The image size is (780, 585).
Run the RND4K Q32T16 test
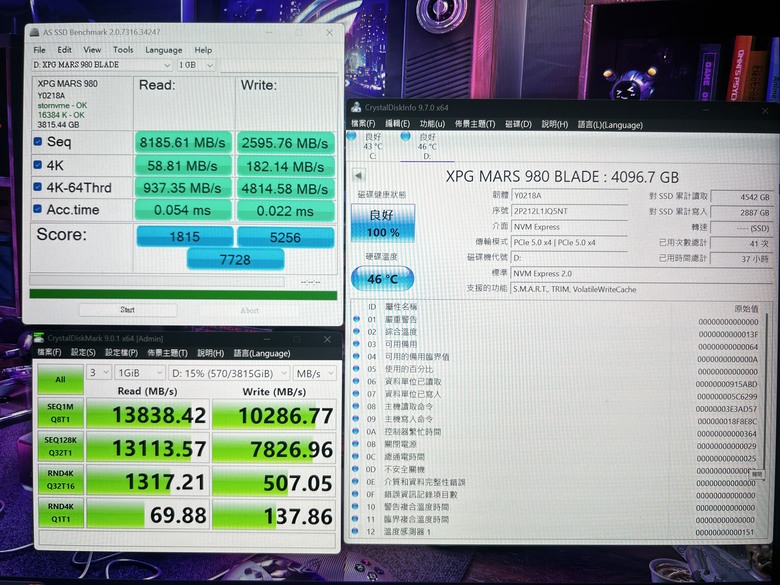tap(60, 480)
